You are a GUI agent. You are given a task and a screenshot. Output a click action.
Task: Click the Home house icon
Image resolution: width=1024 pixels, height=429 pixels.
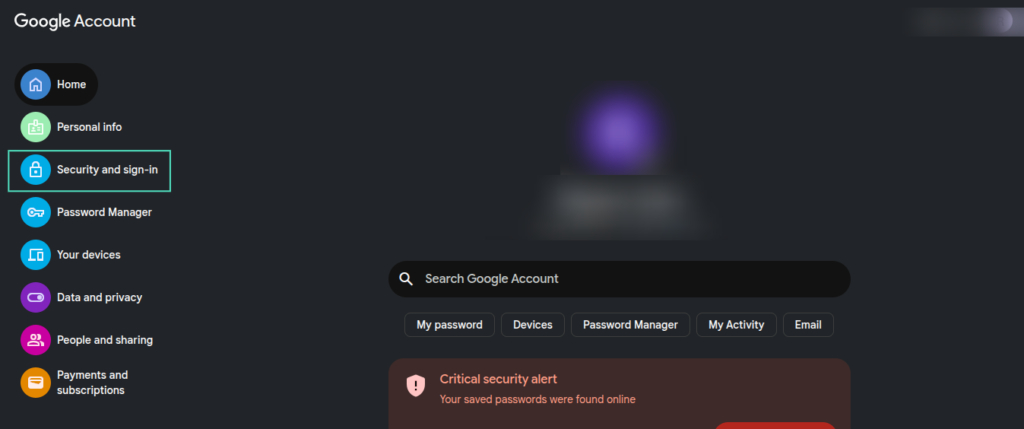(x=36, y=85)
